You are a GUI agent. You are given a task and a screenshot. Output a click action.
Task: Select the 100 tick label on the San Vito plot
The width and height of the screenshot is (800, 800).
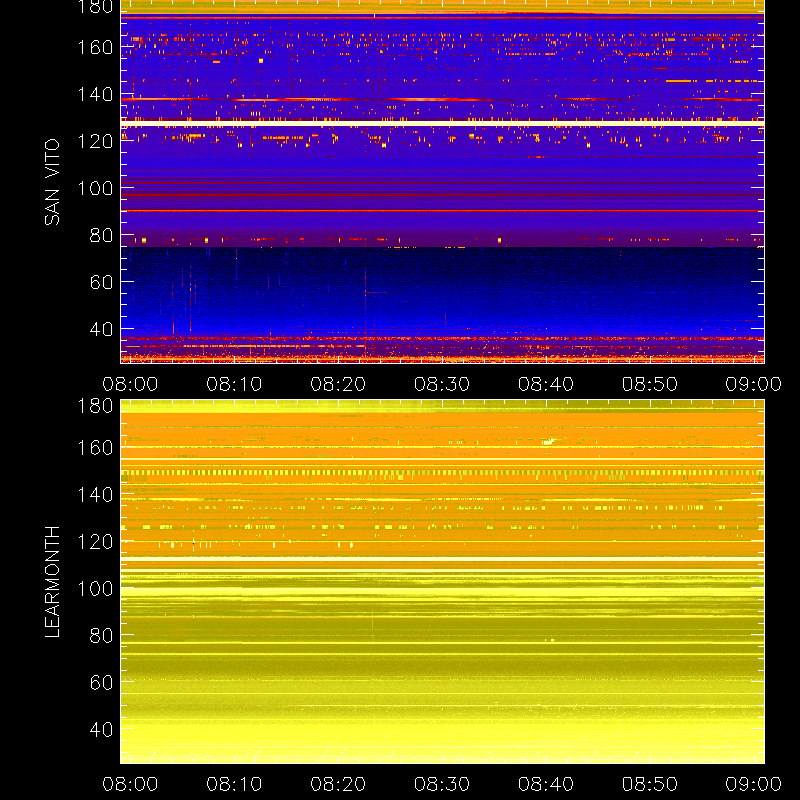pyautogui.click(x=95, y=188)
